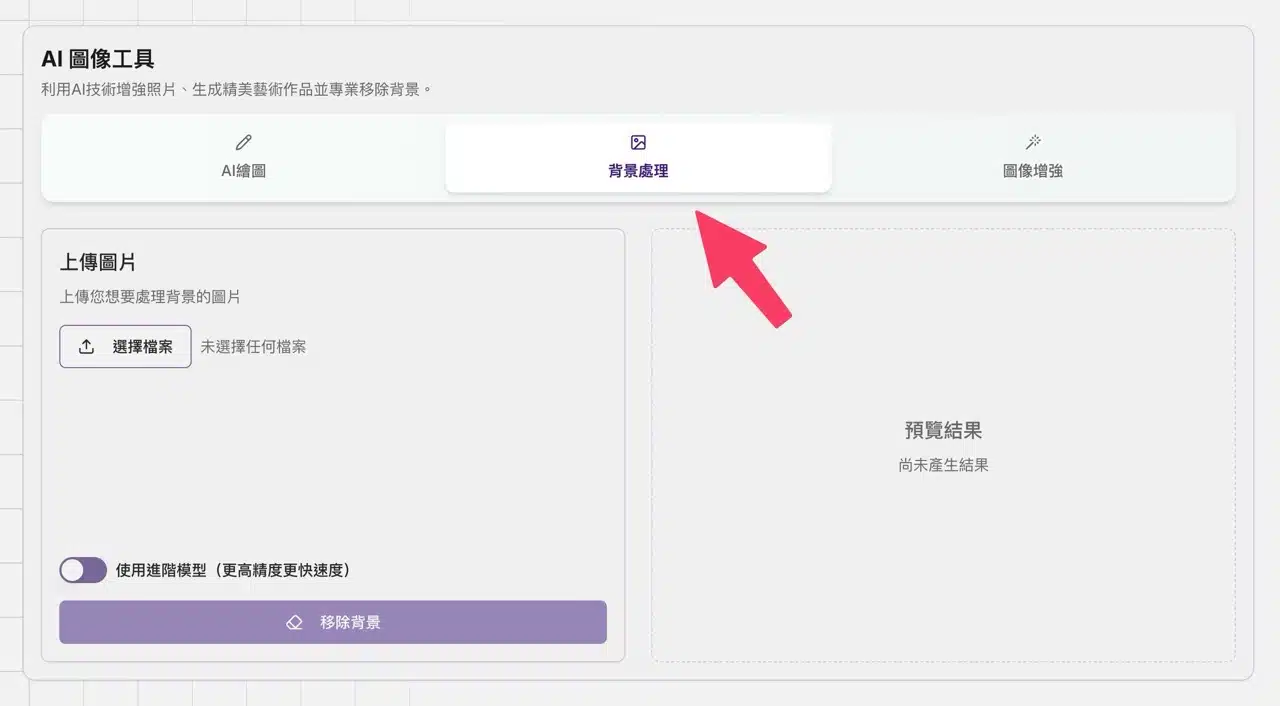Click the 尚未產生結果 placeholder text
1280x706 pixels.
click(943, 465)
